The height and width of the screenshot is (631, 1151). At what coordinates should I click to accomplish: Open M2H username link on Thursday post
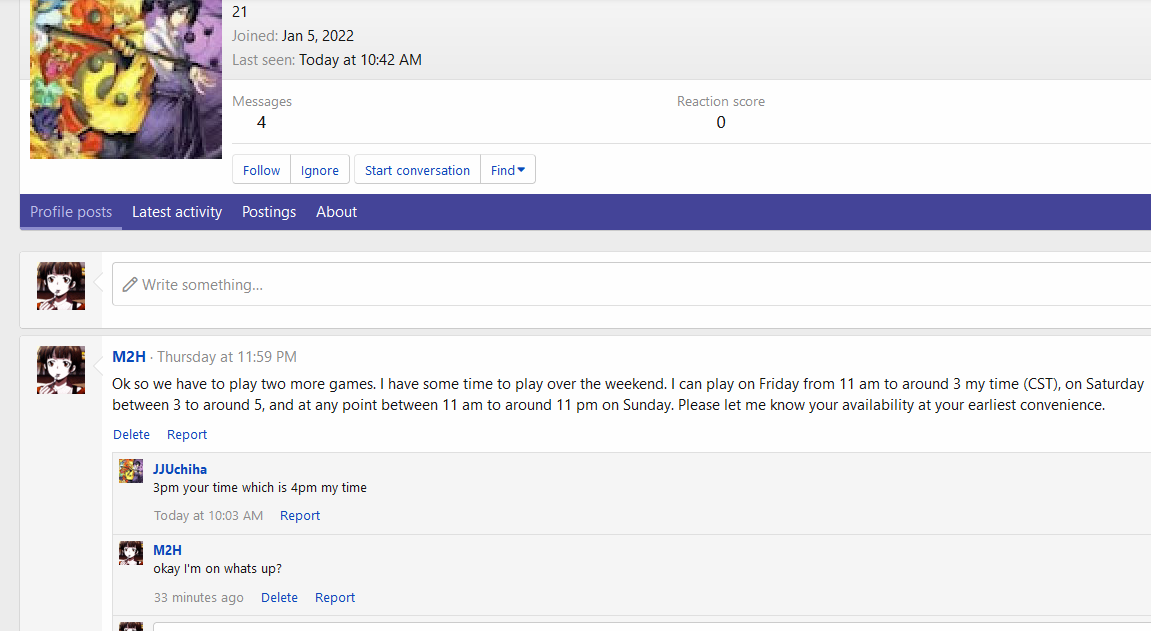pyautogui.click(x=128, y=357)
